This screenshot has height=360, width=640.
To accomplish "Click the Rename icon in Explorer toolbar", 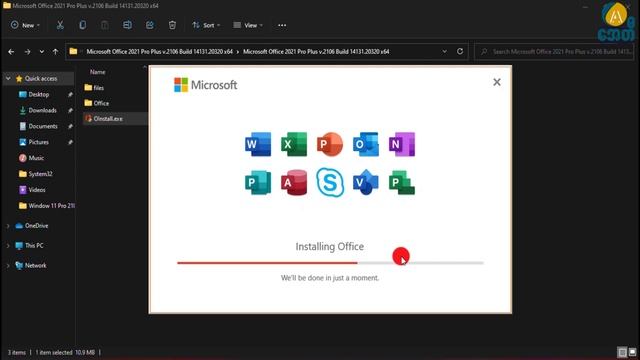I will click(x=127, y=25).
